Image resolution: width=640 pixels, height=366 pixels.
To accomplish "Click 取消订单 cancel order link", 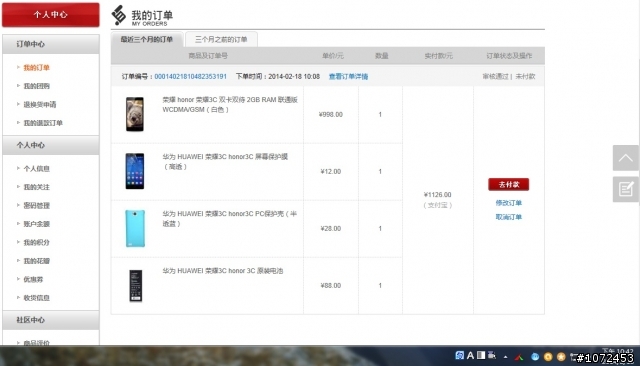I will 509,217.
